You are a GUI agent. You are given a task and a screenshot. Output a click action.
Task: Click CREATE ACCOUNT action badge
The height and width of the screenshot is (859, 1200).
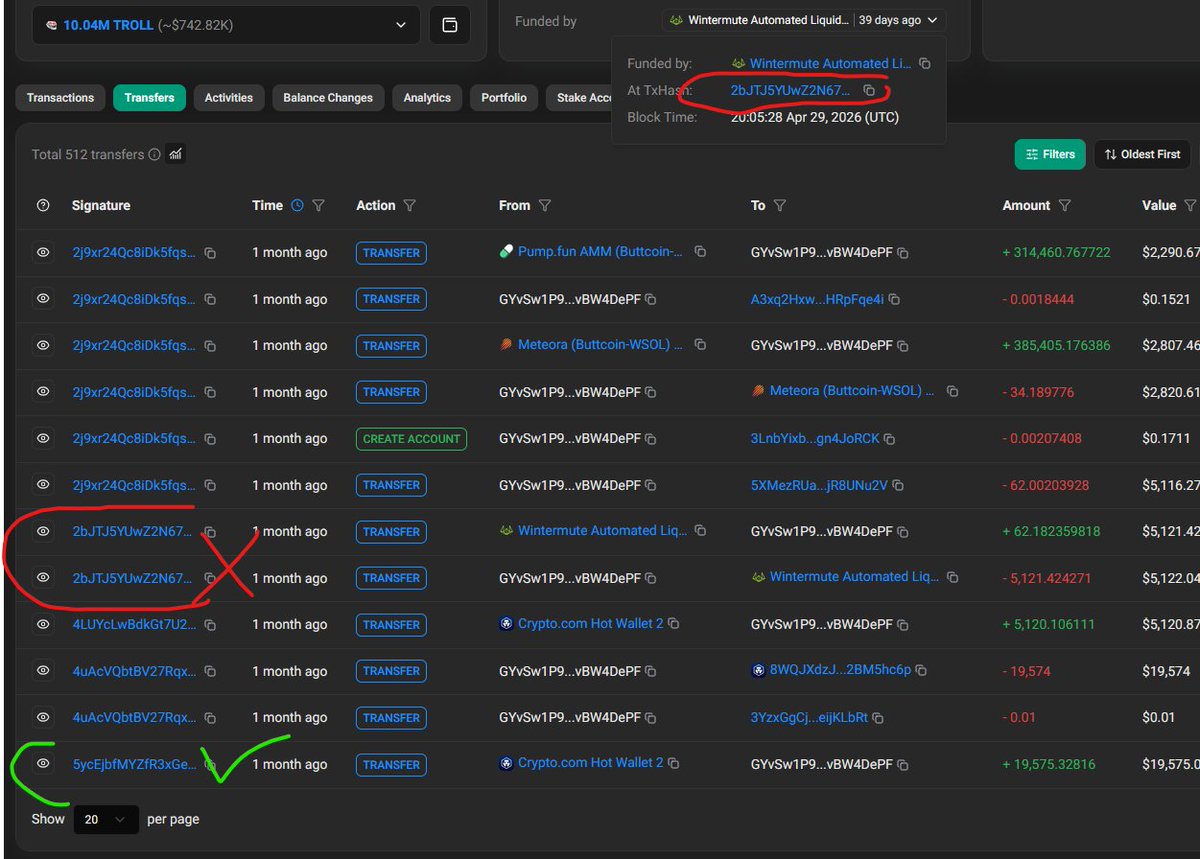coord(411,438)
